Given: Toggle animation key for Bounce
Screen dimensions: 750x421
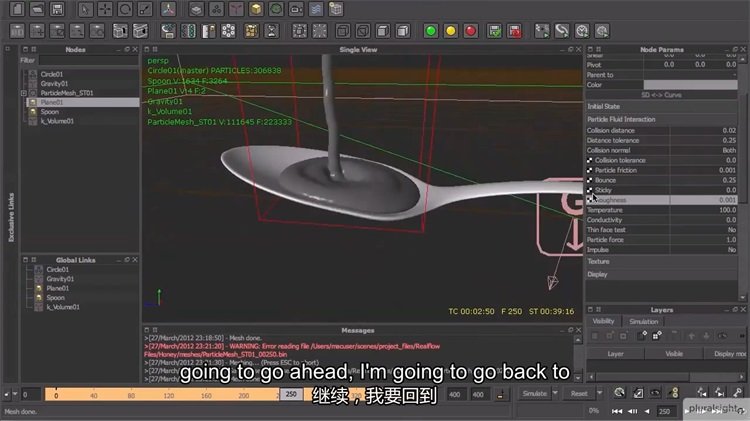Looking at the screenshot, I should [x=589, y=180].
